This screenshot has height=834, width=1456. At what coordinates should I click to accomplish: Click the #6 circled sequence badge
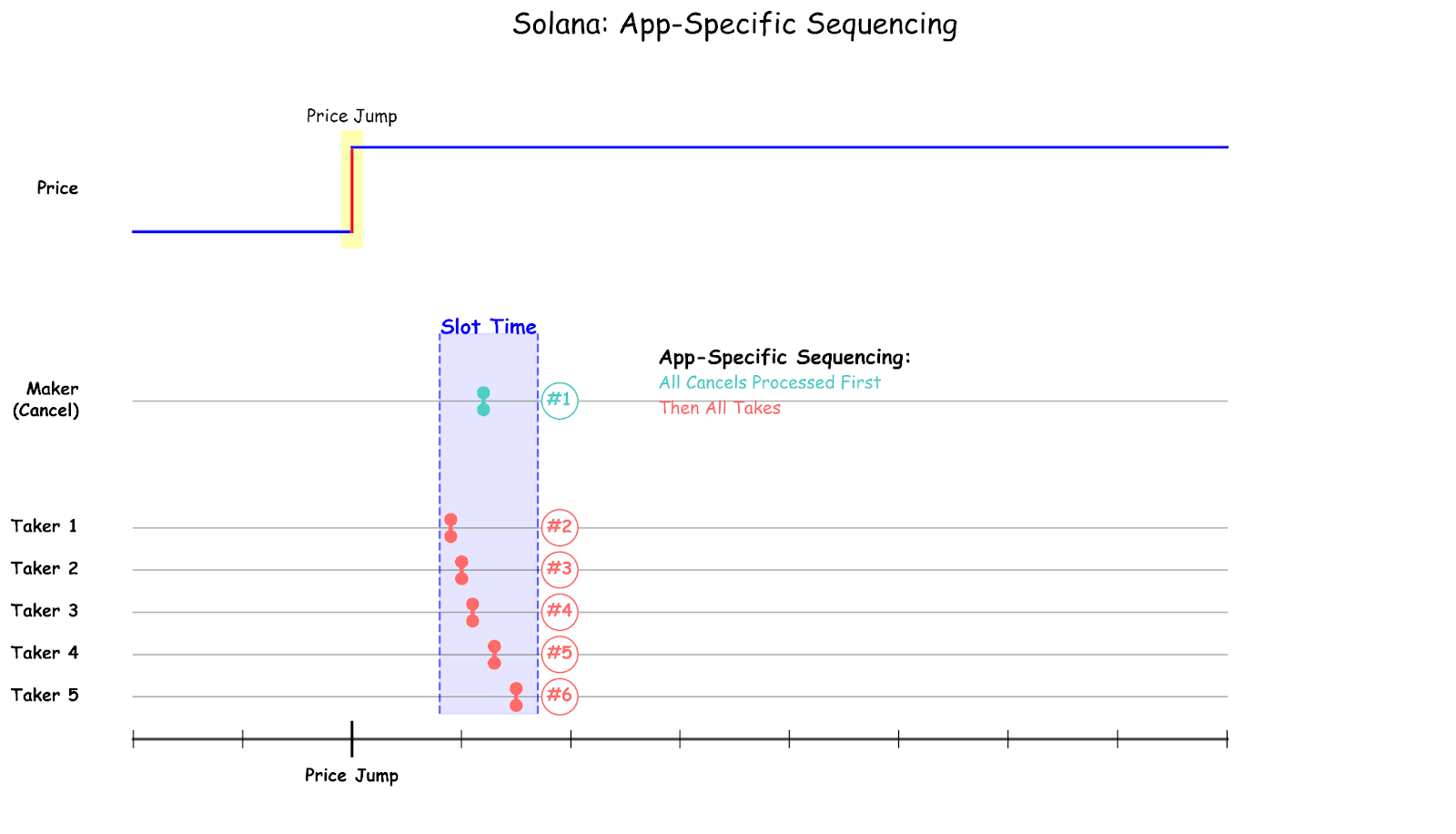pyautogui.click(x=560, y=697)
